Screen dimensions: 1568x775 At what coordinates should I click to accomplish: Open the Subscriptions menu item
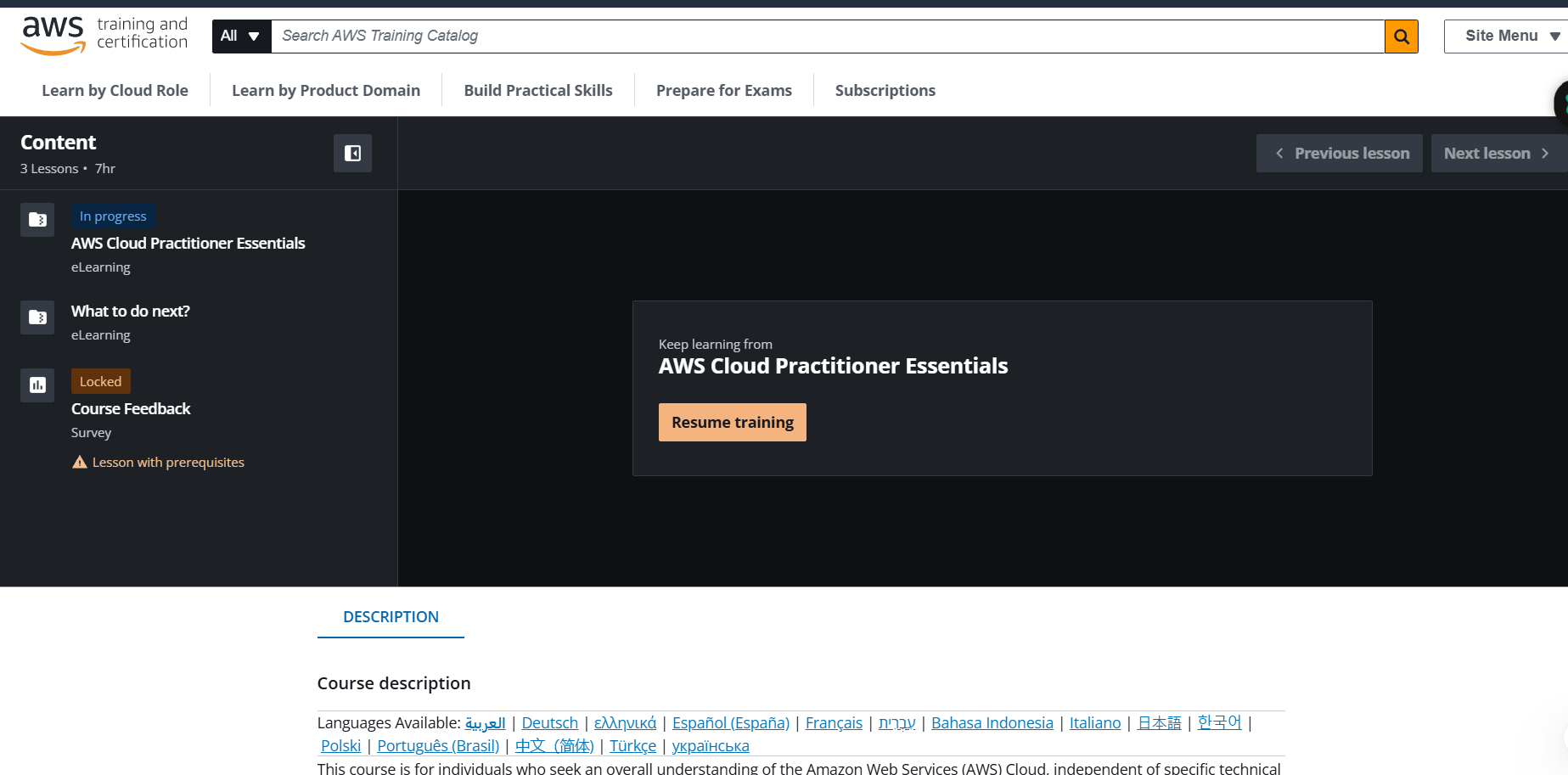pyautogui.click(x=885, y=90)
